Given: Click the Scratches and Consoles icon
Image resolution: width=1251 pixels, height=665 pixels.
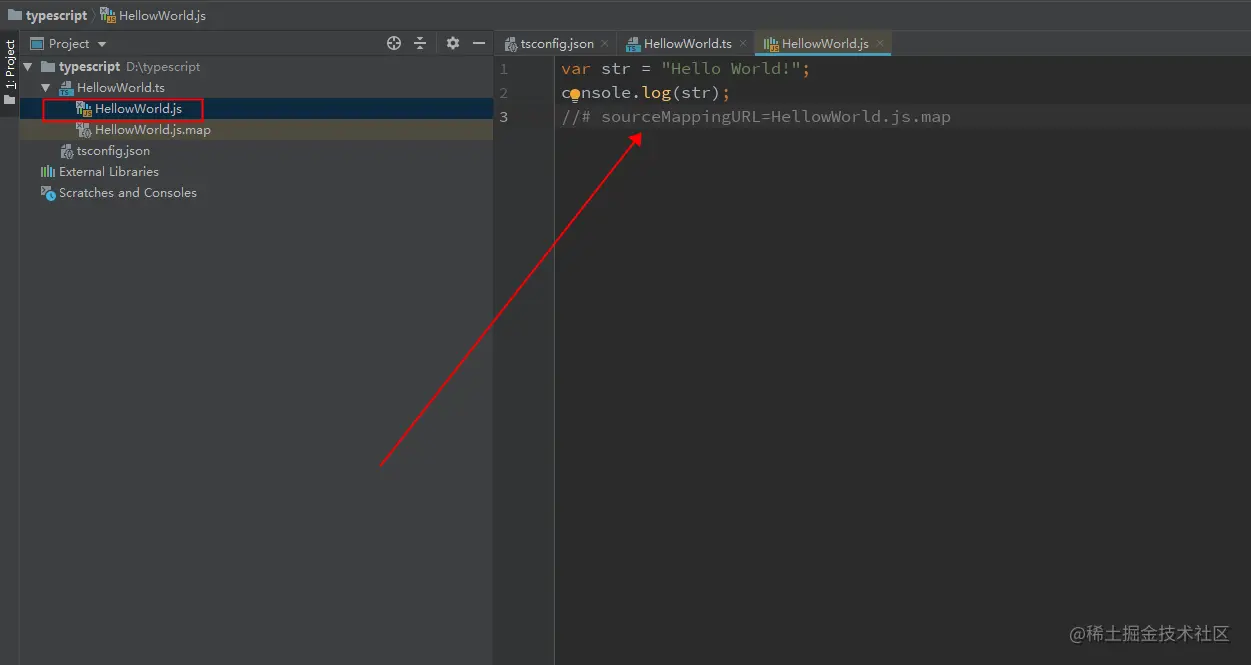Looking at the screenshot, I should 47,192.
